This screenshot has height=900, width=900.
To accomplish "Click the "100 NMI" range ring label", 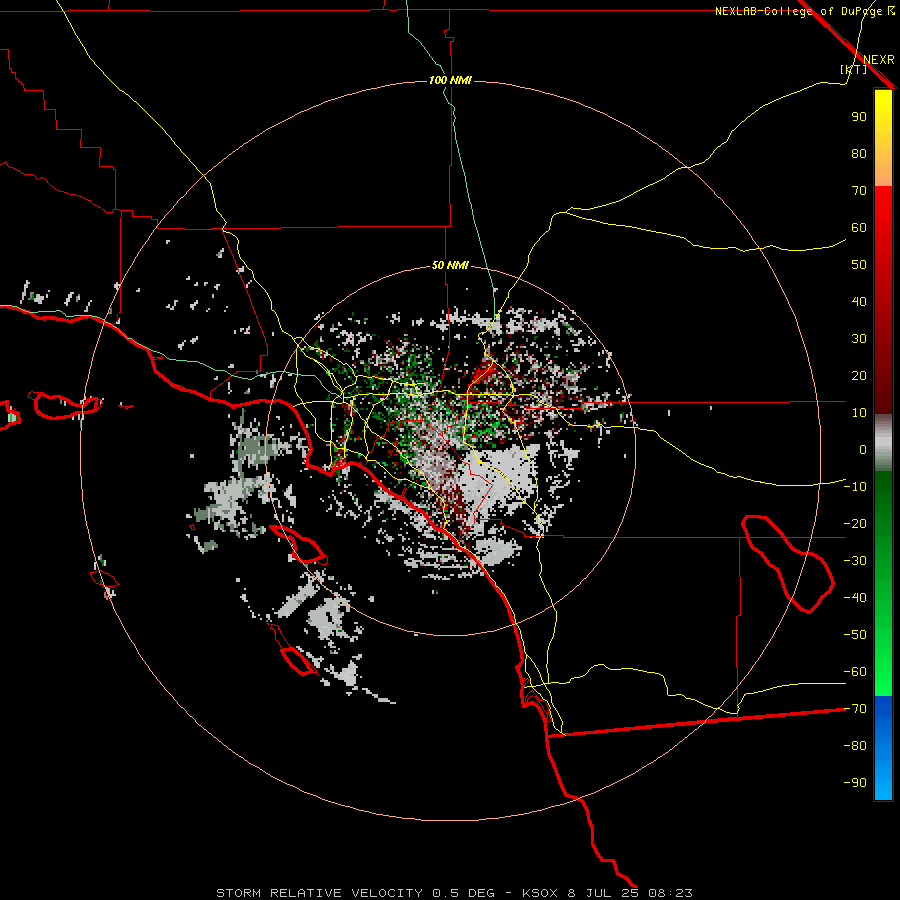I will point(450,80).
